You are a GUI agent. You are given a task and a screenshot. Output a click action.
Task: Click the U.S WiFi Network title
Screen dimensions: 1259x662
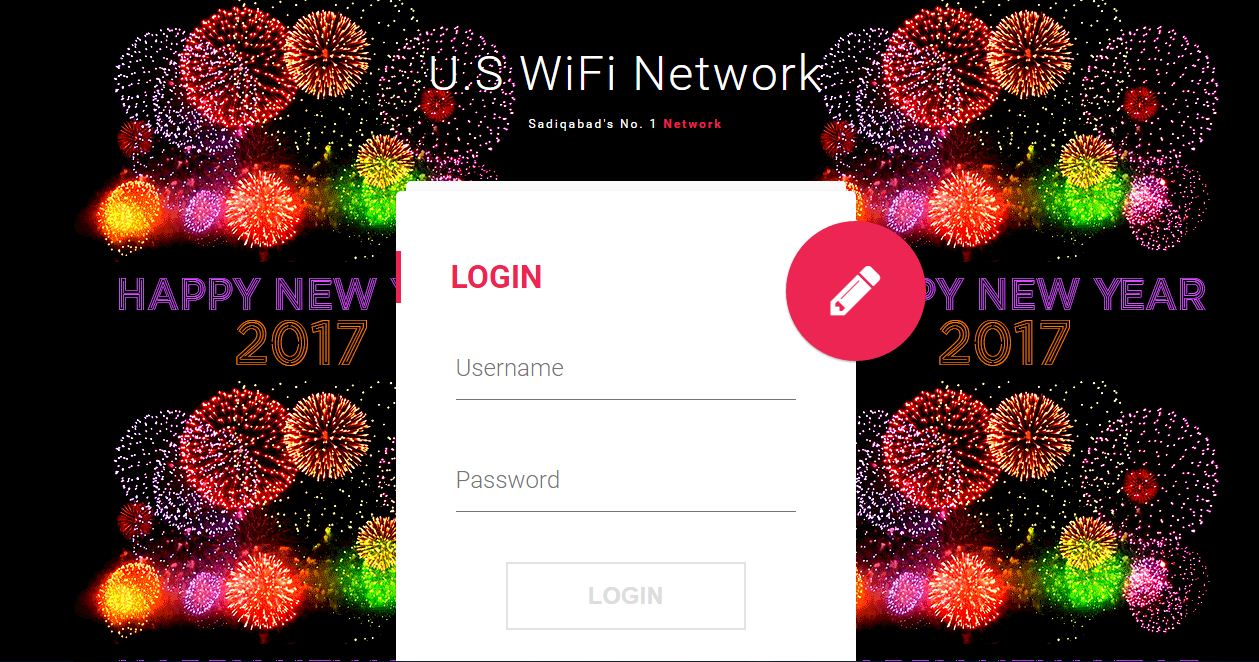click(625, 74)
